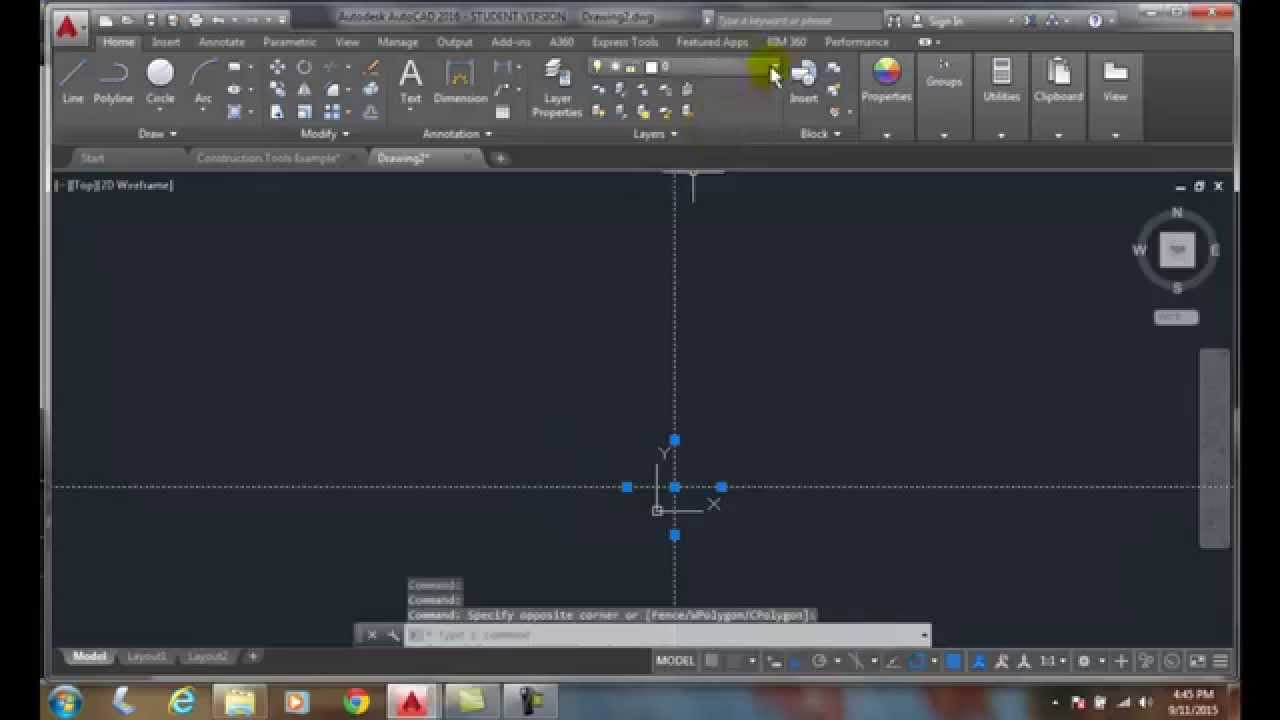Toggle layer 0 on/off lightbulb
1280x720 pixels.
coord(598,67)
